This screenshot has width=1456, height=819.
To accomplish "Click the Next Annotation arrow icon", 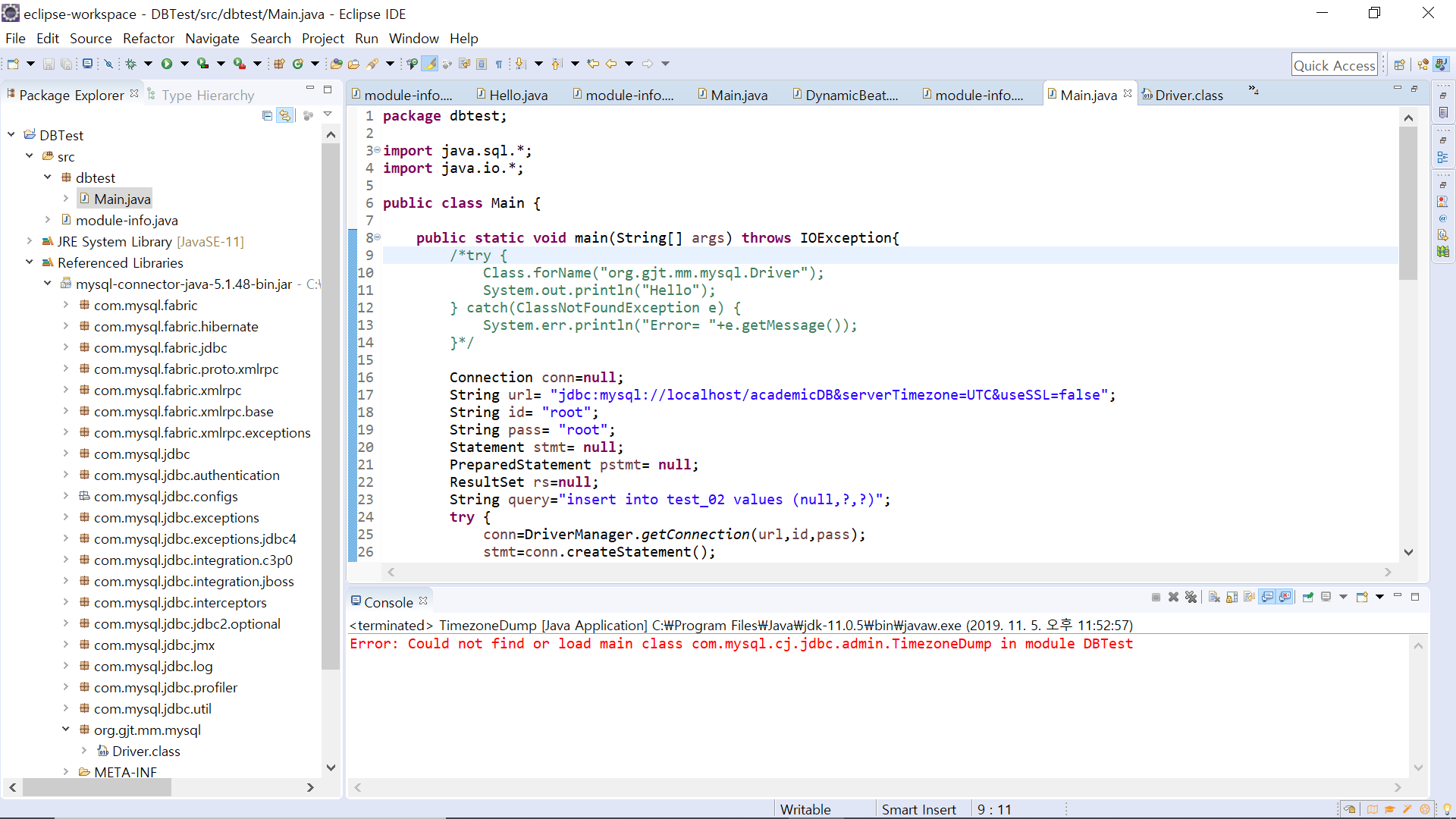I will (520, 64).
